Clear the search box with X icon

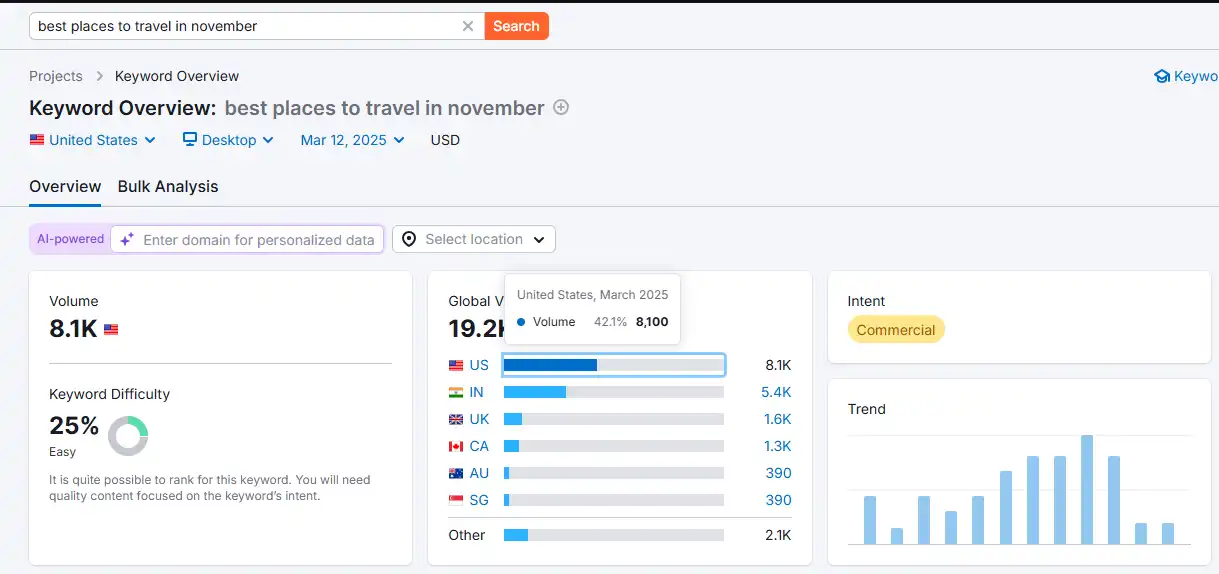click(x=467, y=26)
